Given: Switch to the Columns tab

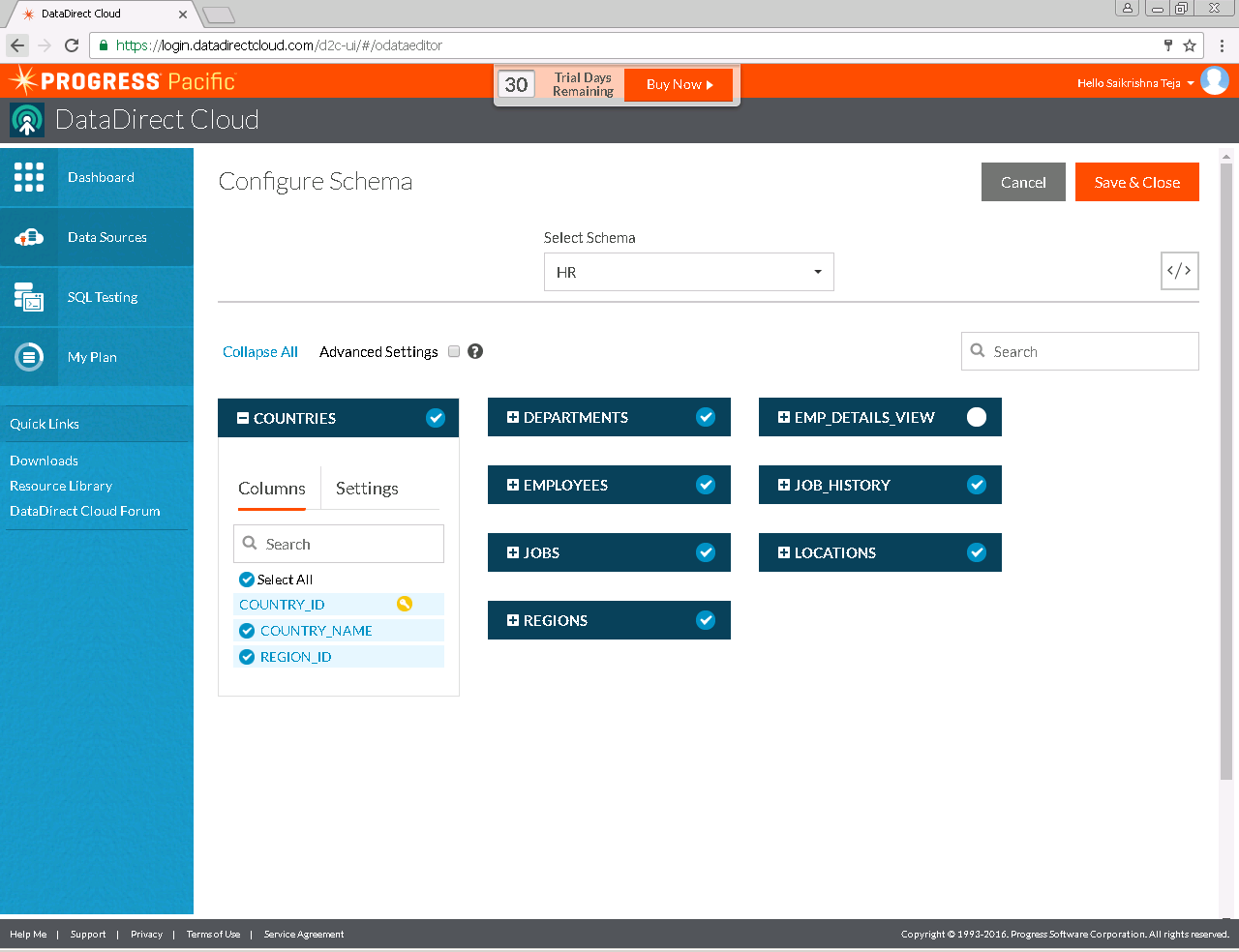Looking at the screenshot, I should [x=272, y=489].
